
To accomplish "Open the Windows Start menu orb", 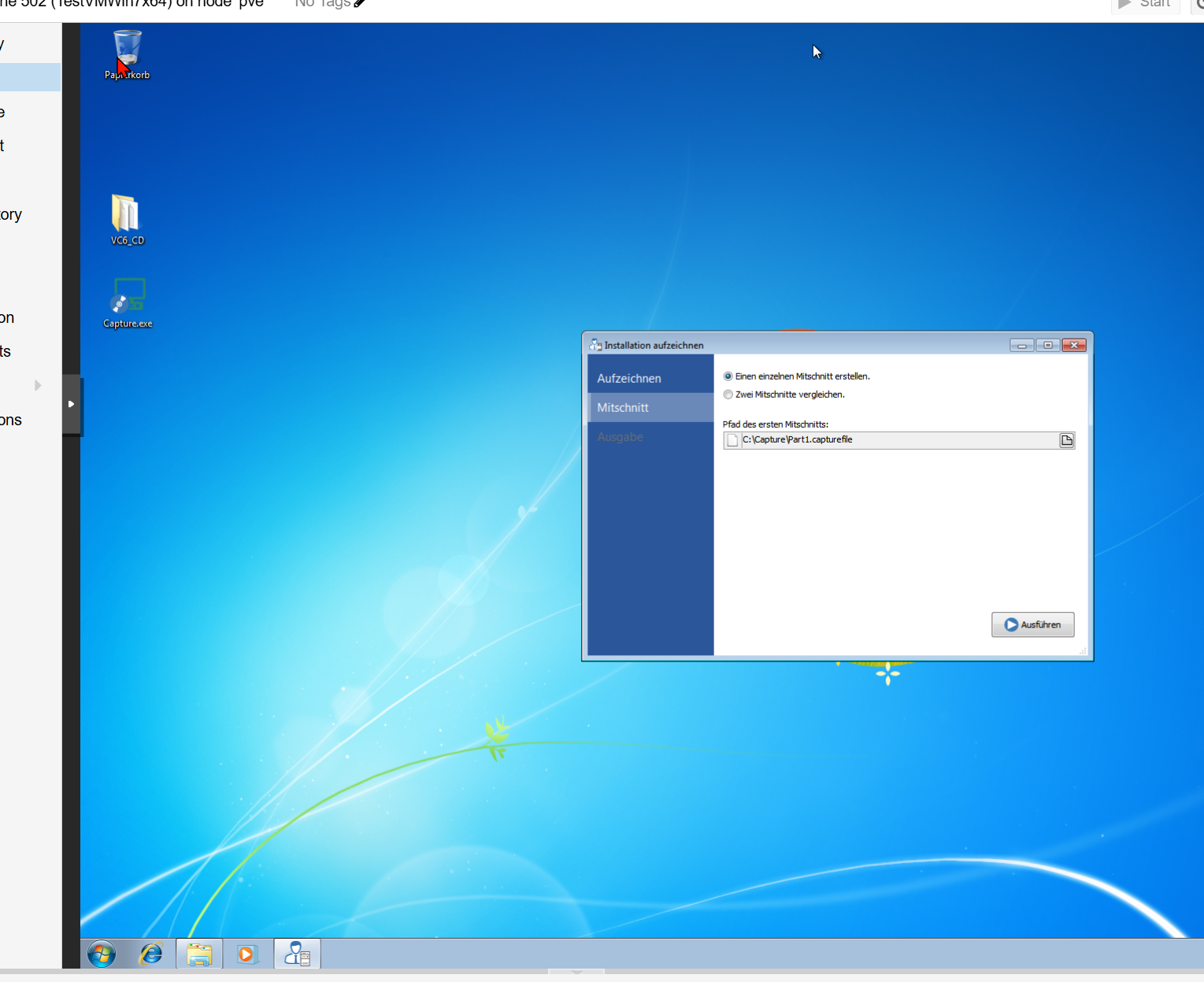I will click(x=102, y=954).
